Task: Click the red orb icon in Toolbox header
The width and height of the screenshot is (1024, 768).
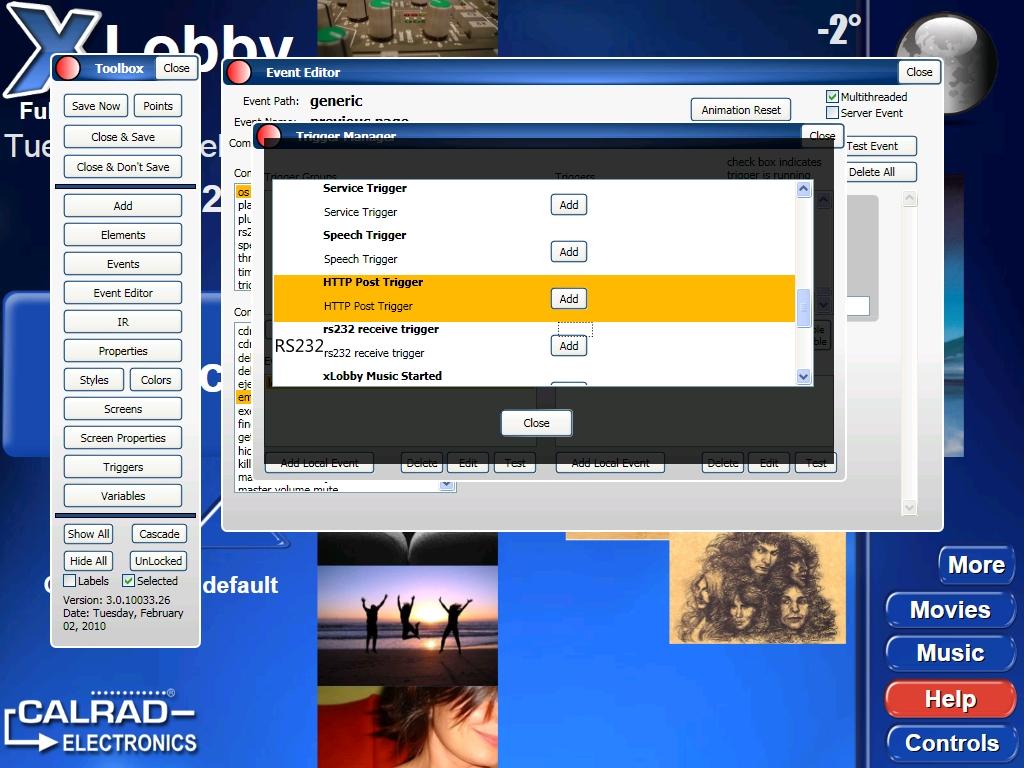Action: [67, 68]
